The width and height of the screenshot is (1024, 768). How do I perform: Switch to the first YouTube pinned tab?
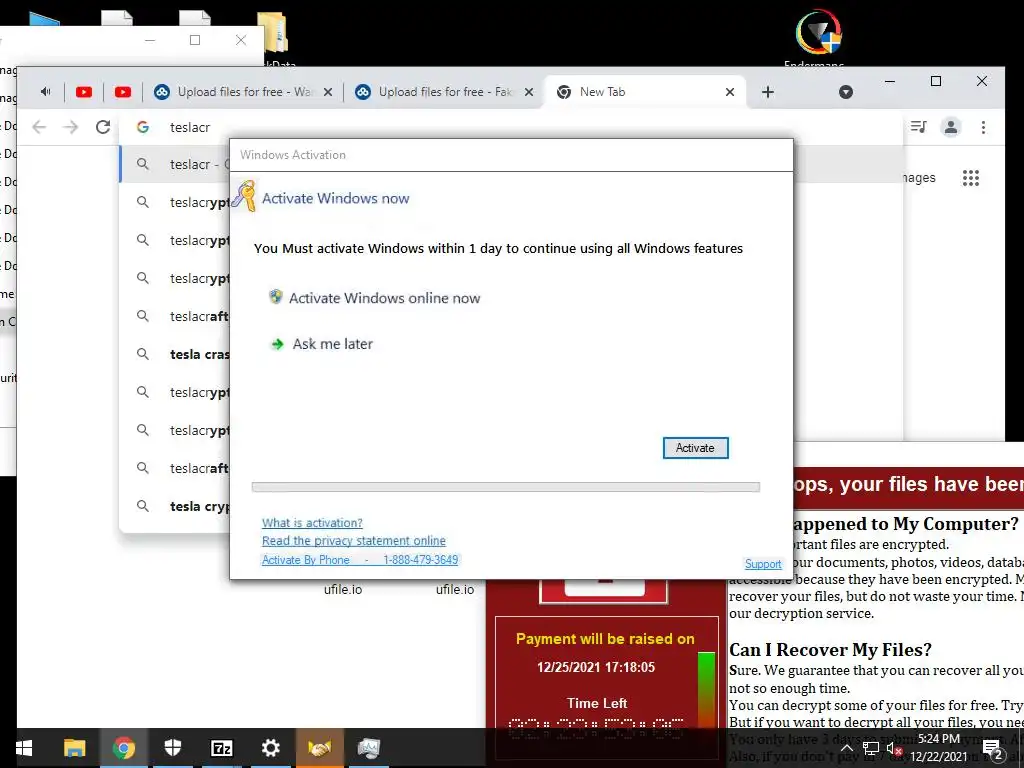(x=84, y=92)
